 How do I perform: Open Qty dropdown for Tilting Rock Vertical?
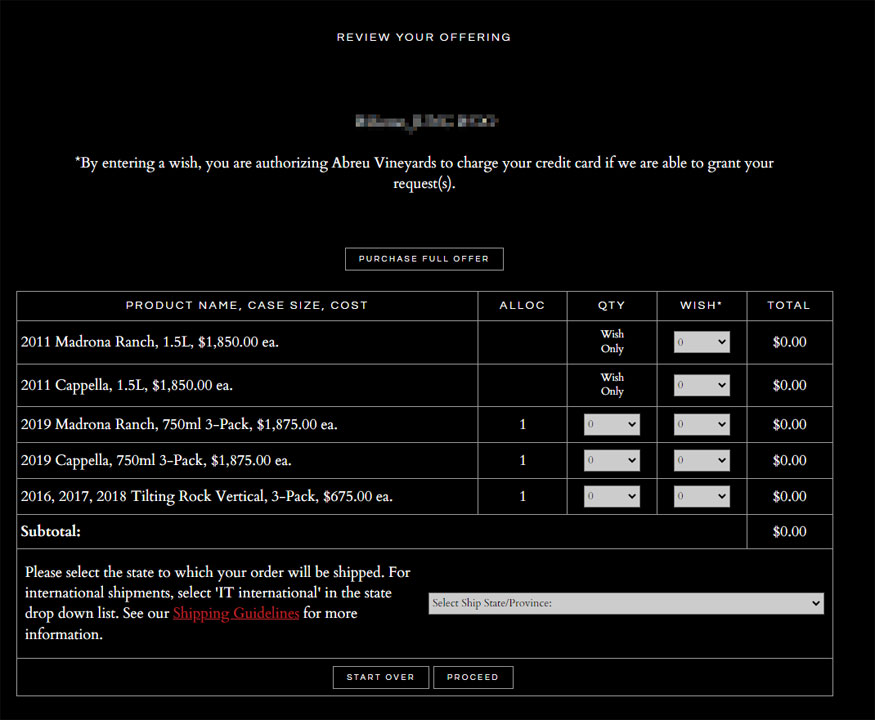612,496
